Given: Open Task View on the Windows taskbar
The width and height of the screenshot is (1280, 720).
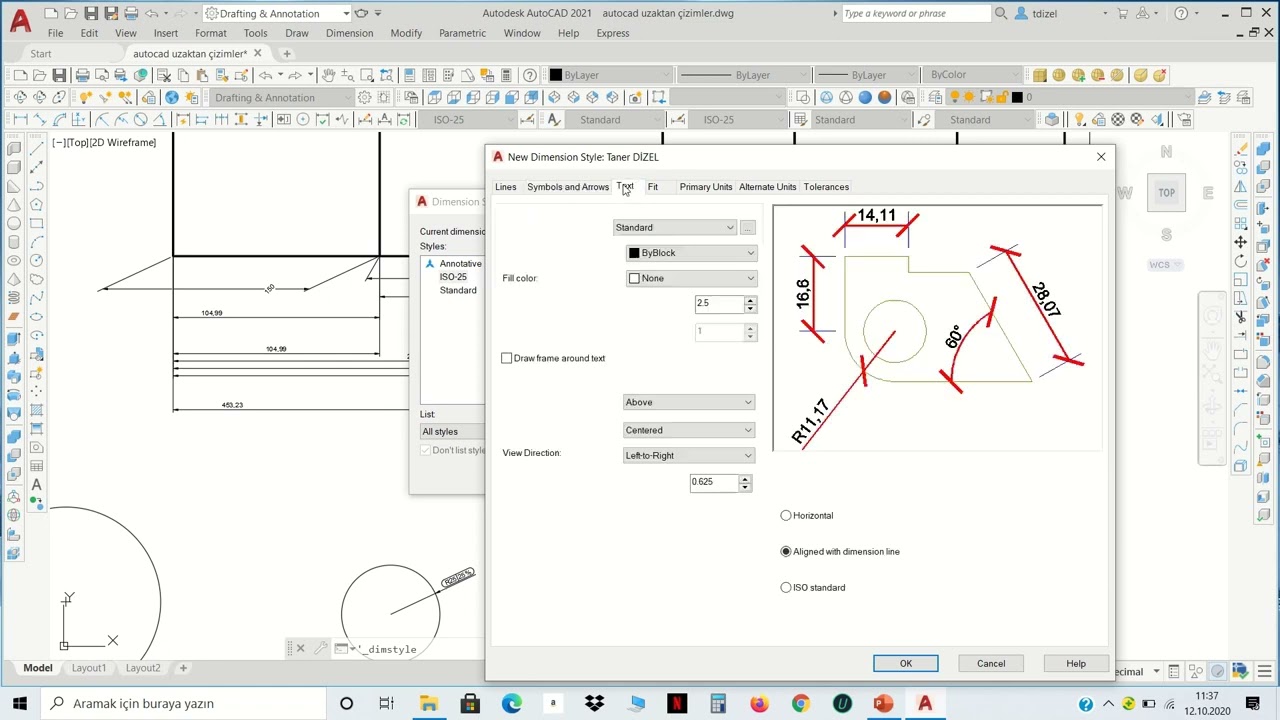Looking at the screenshot, I should (386, 703).
